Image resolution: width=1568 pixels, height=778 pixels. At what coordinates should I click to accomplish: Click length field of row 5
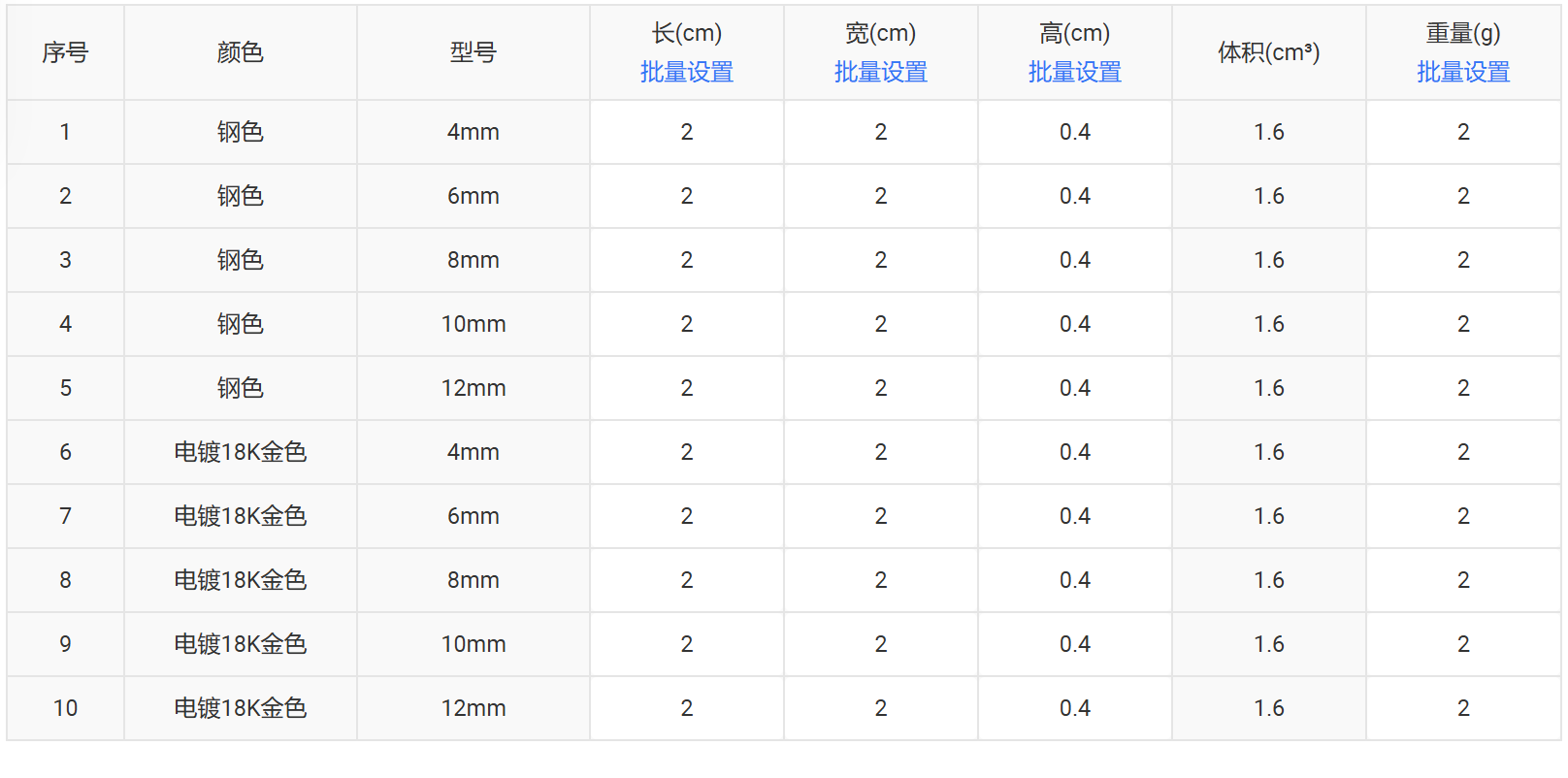click(x=686, y=388)
